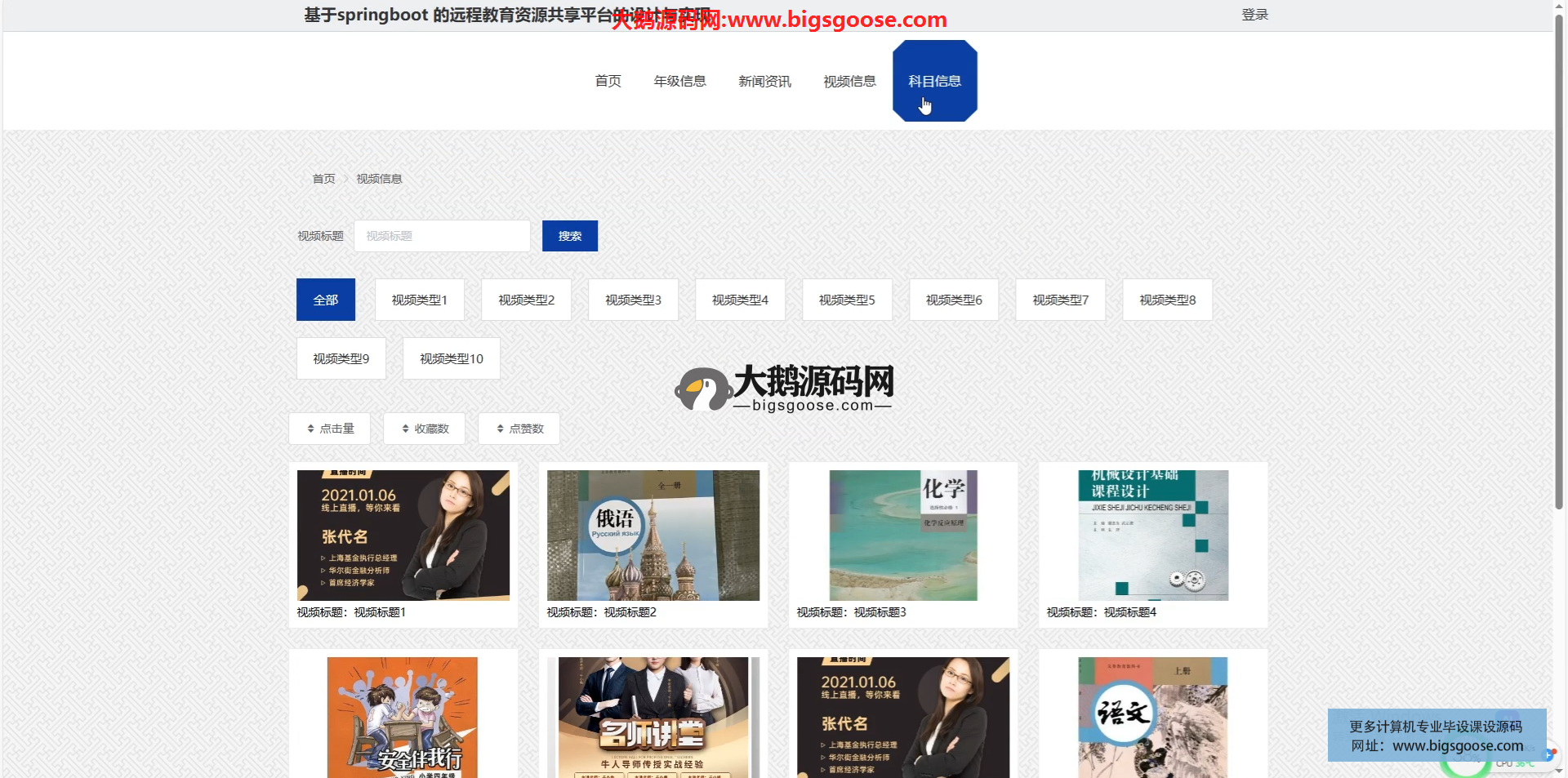Sort videos by 点击量
This screenshot has height=778, width=1568.
point(329,429)
